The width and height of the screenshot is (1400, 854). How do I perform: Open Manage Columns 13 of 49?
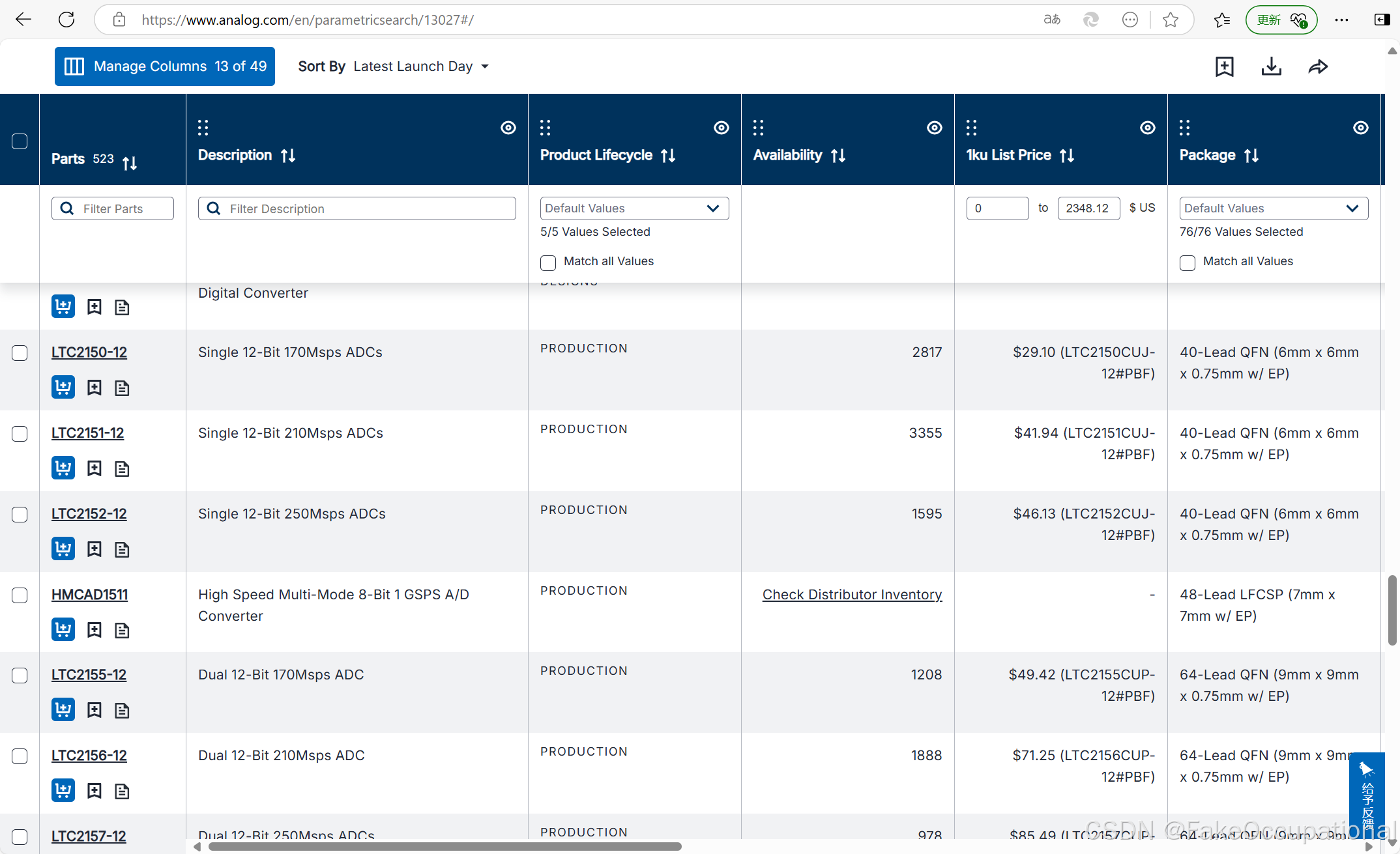[165, 66]
